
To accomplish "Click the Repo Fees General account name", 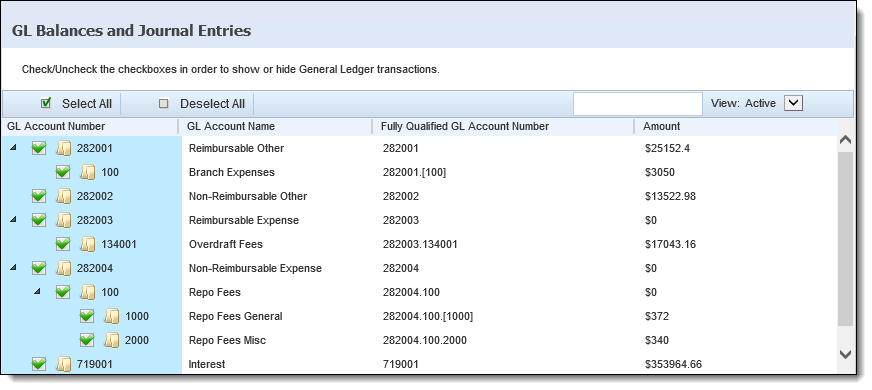I will click(236, 316).
